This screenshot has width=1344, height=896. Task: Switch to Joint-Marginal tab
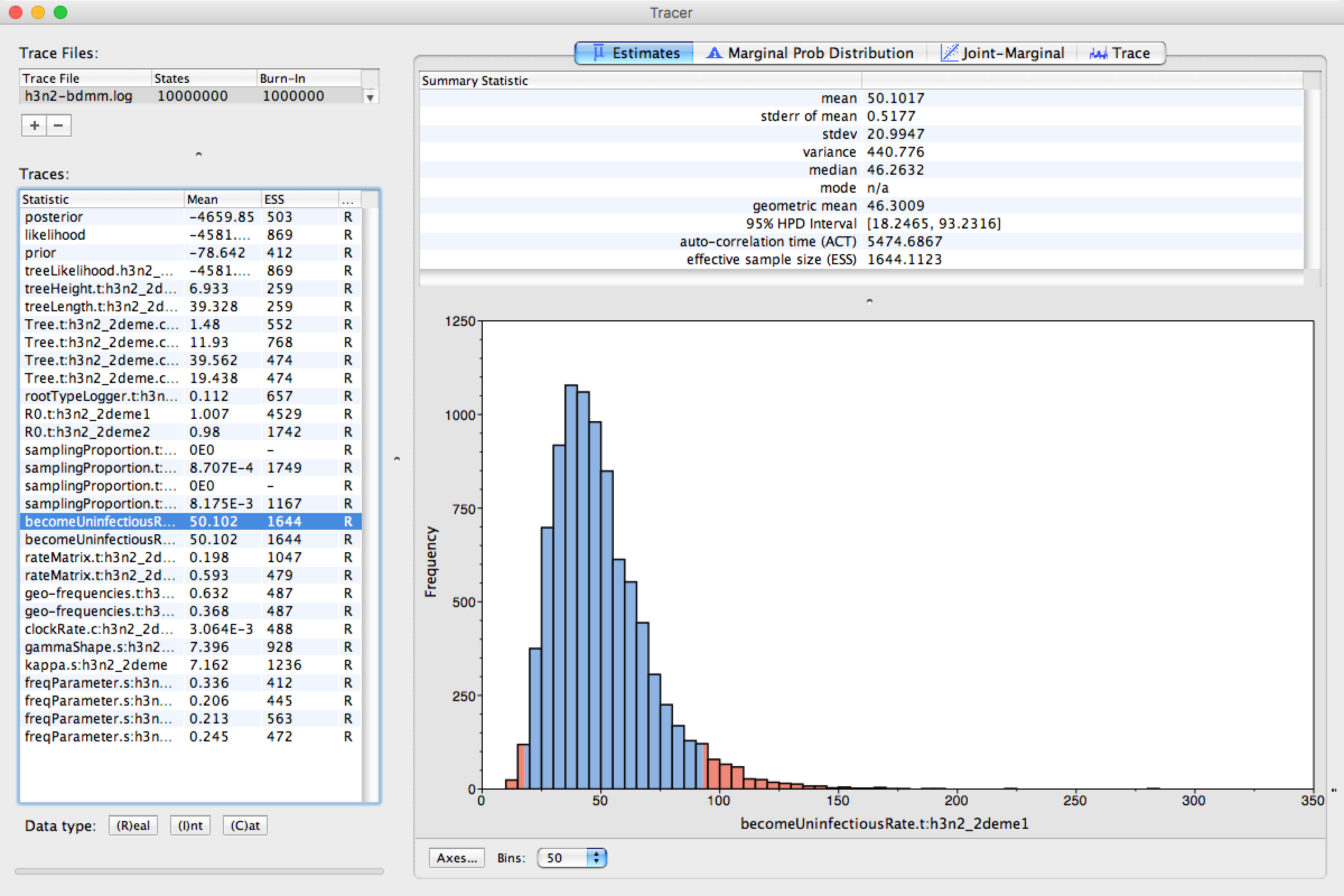click(x=1012, y=53)
